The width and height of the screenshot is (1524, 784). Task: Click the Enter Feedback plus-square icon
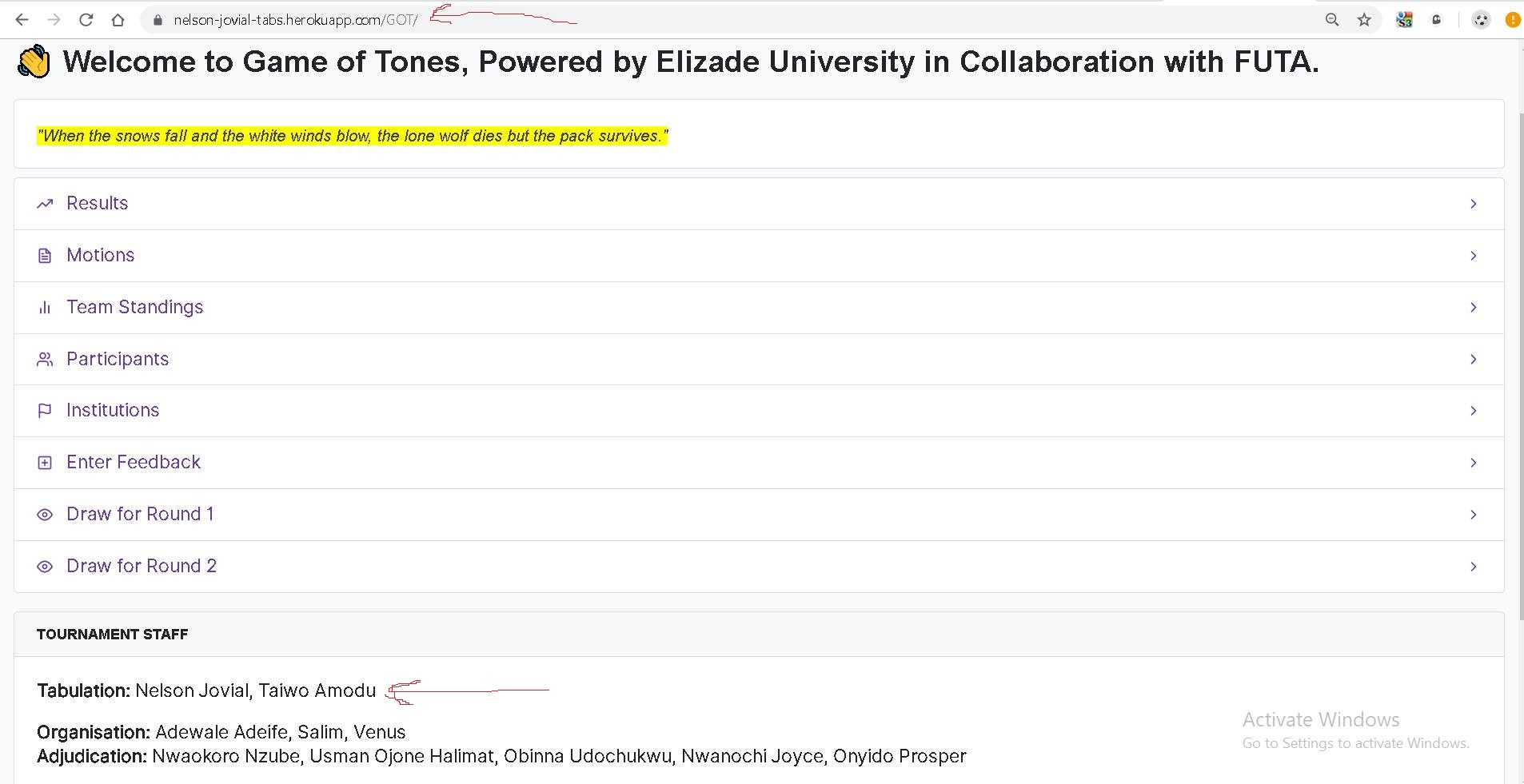(45, 463)
